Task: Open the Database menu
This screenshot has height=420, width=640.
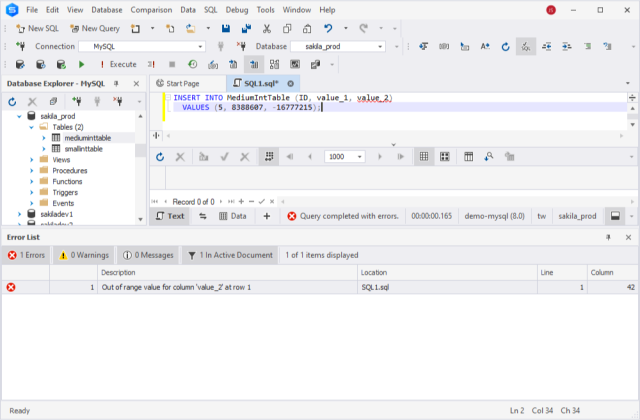Action: point(108,9)
